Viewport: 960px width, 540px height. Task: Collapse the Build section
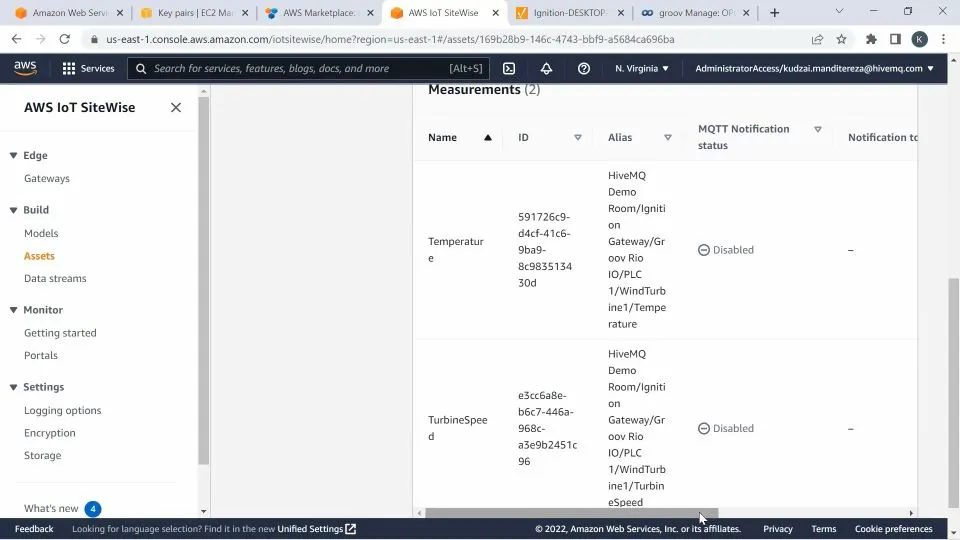click(13, 210)
